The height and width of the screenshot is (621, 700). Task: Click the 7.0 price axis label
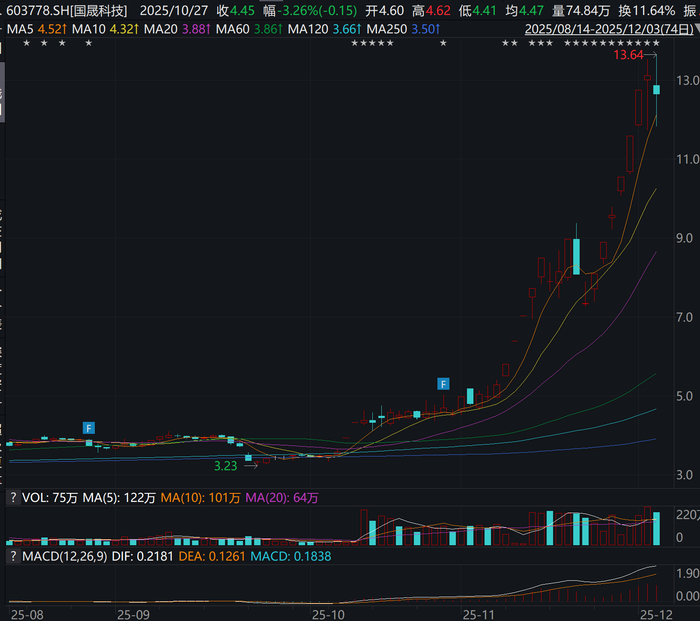click(684, 317)
